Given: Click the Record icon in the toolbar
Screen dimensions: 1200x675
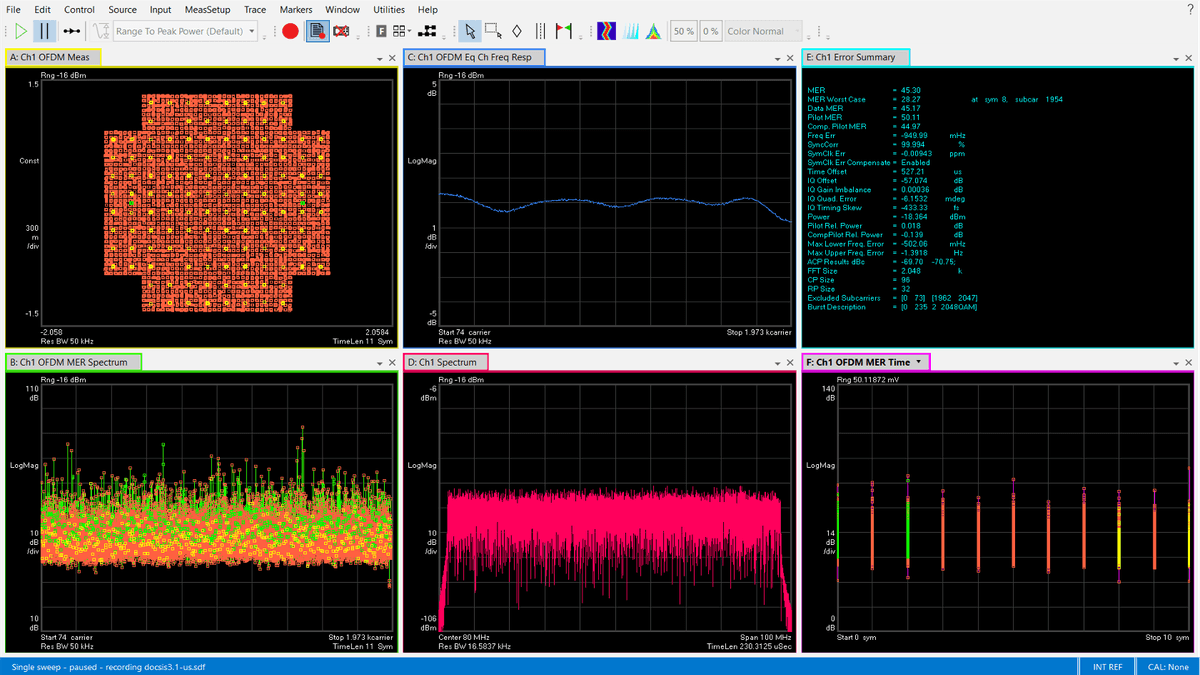Looking at the screenshot, I should coord(289,30).
